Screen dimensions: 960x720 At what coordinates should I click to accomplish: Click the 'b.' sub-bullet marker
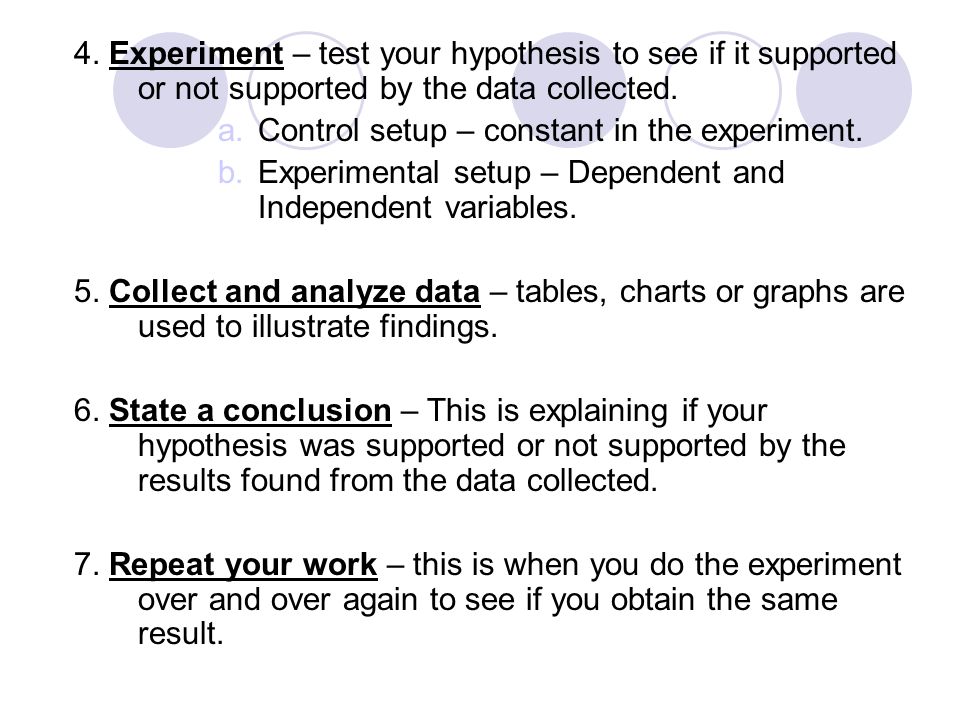point(230,173)
